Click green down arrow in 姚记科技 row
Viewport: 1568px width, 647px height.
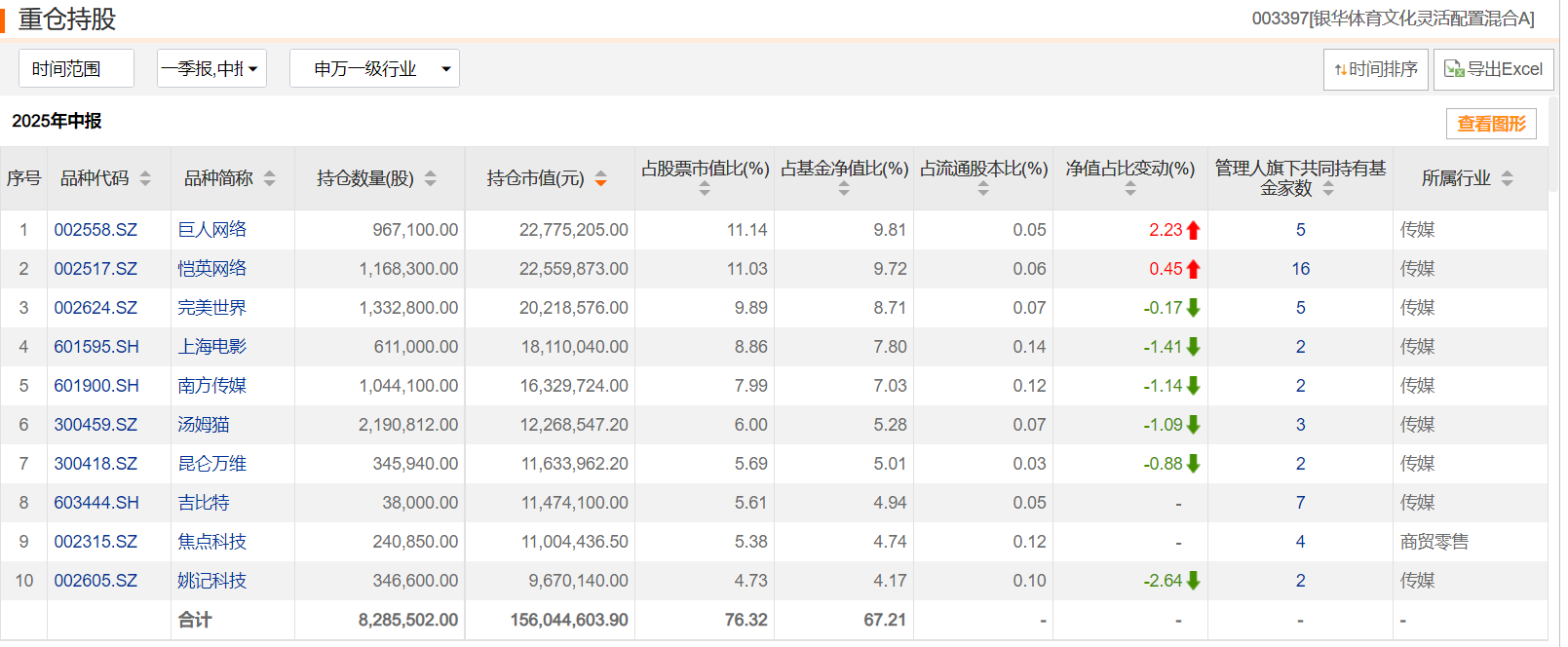coord(1194,581)
